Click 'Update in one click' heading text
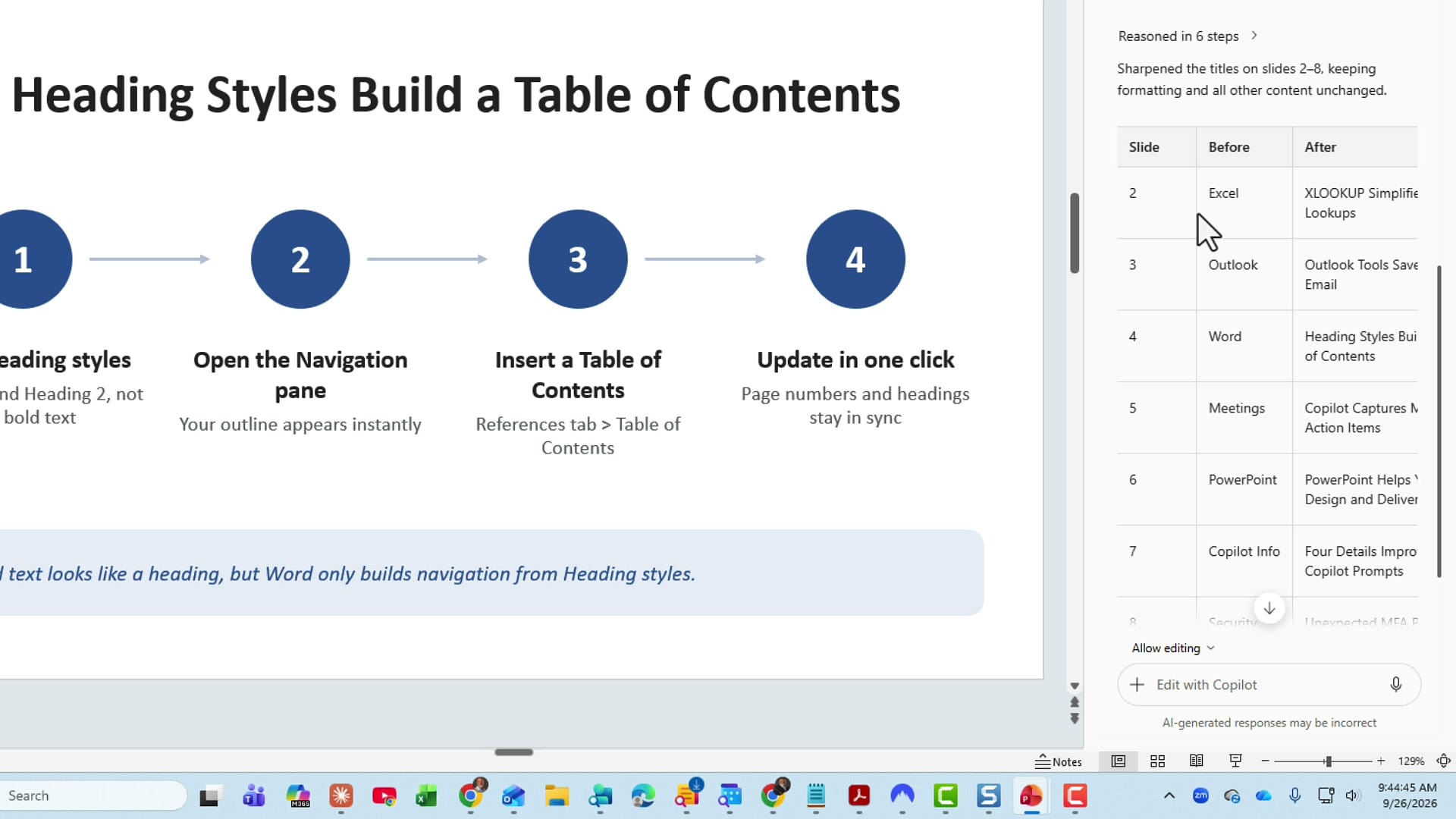This screenshot has width=1456, height=819. click(855, 360)
